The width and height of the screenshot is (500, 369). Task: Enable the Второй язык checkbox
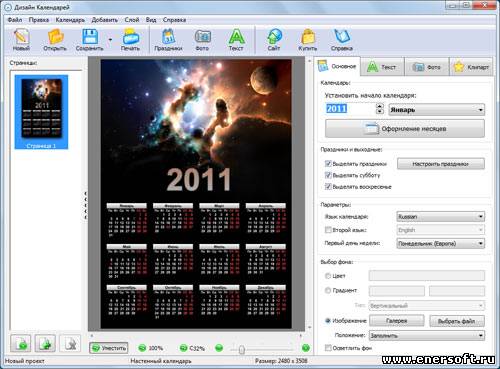tap(328, 230)
